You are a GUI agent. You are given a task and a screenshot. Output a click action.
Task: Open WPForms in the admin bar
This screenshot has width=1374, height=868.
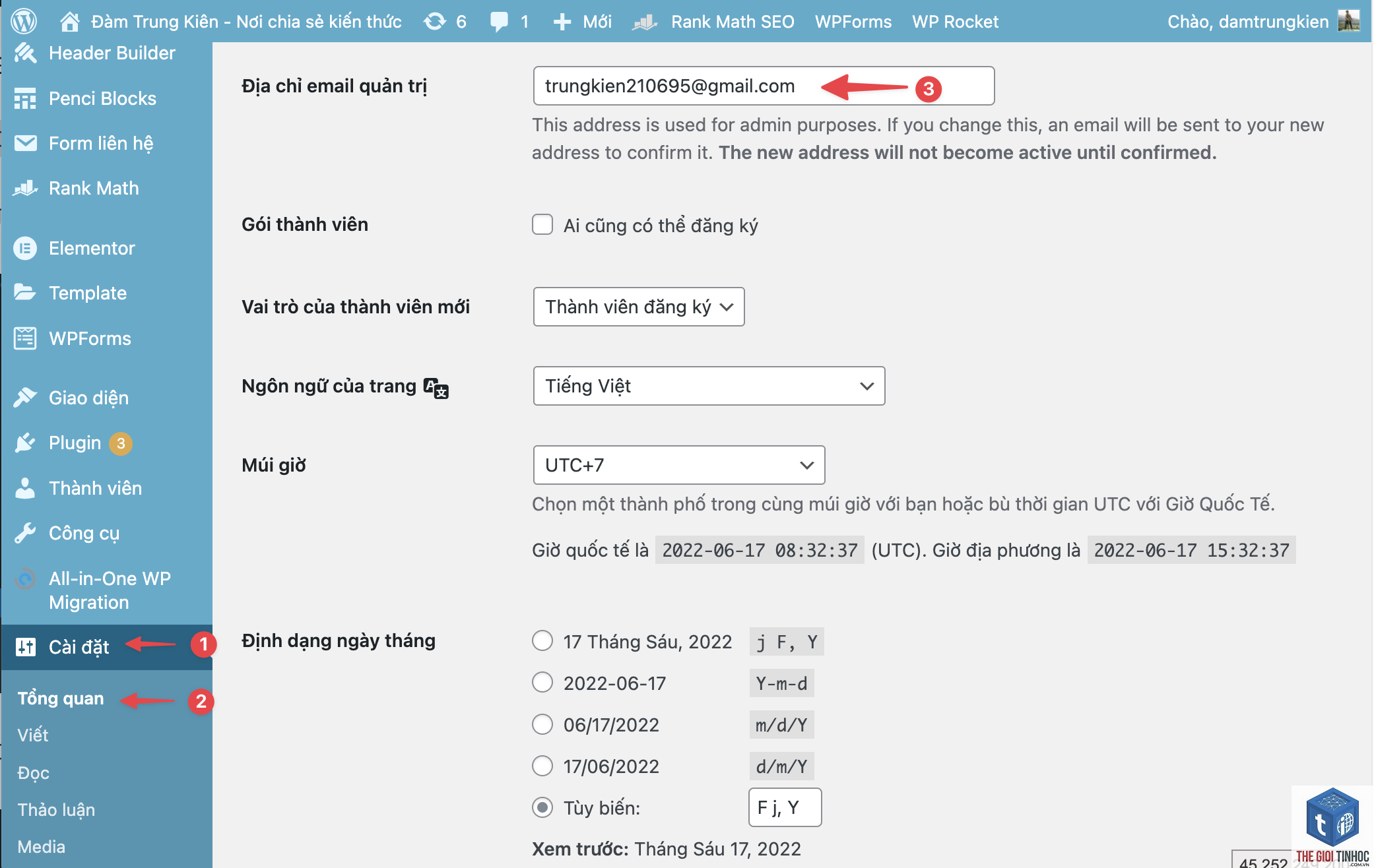tap(853, 22)
